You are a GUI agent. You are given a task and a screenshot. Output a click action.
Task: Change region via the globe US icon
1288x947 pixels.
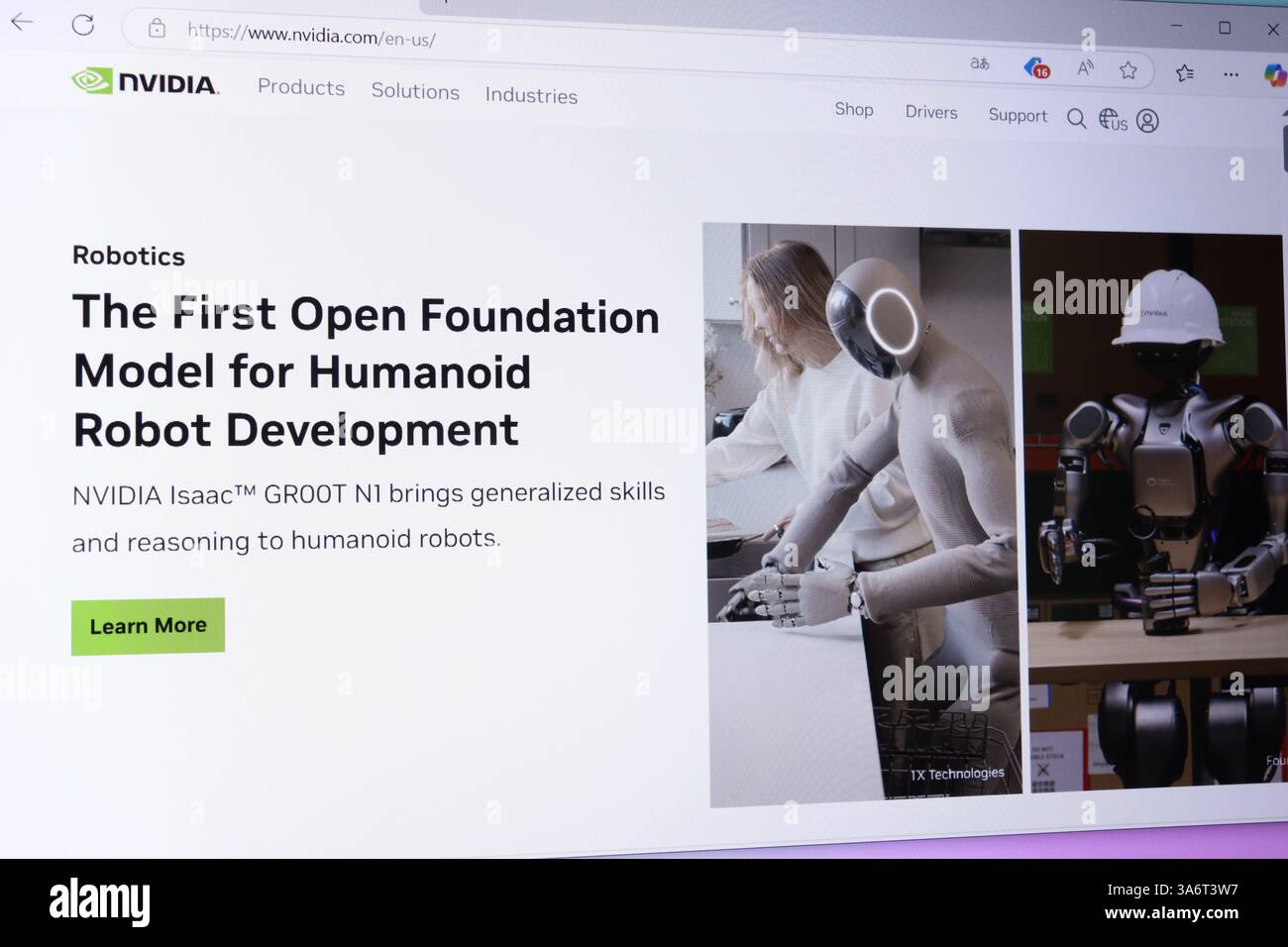click(x=1113, y=120)
